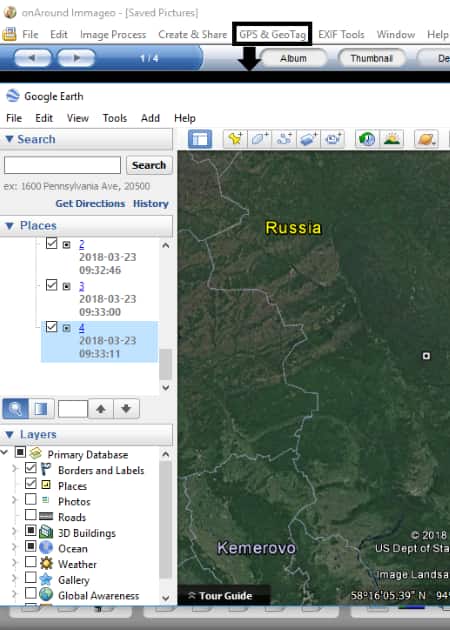Screen dimensions: 450x630
Task: Click the Ocean layer globe icon
Action: pyautogui.click(x=46, y=548)
